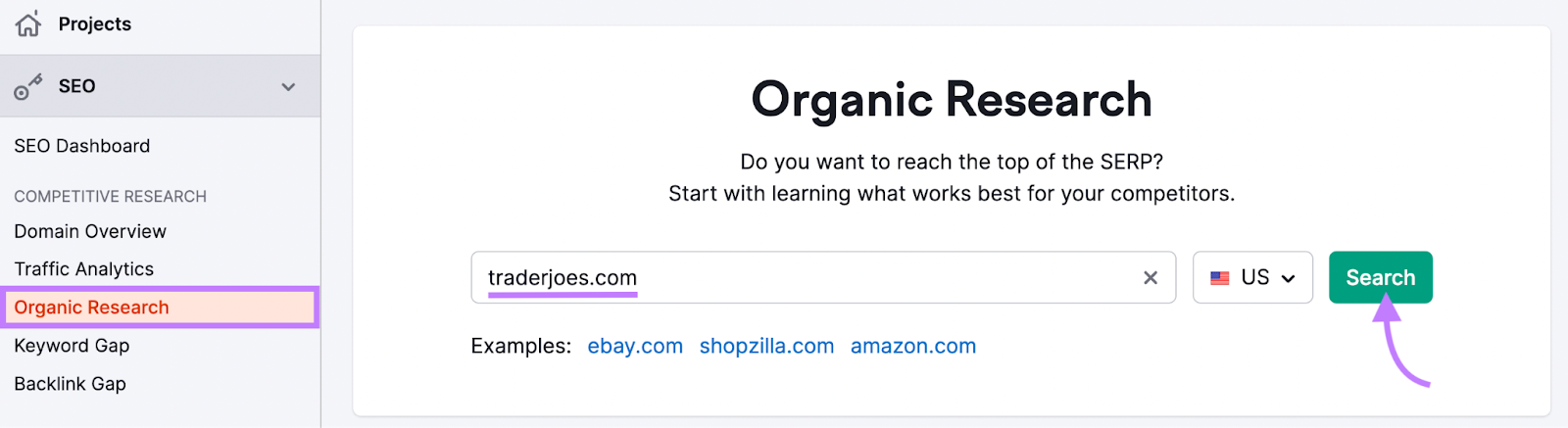1568x428 pixels.
Task: Click the Projects home icon
Action: [x=28, y=24]
